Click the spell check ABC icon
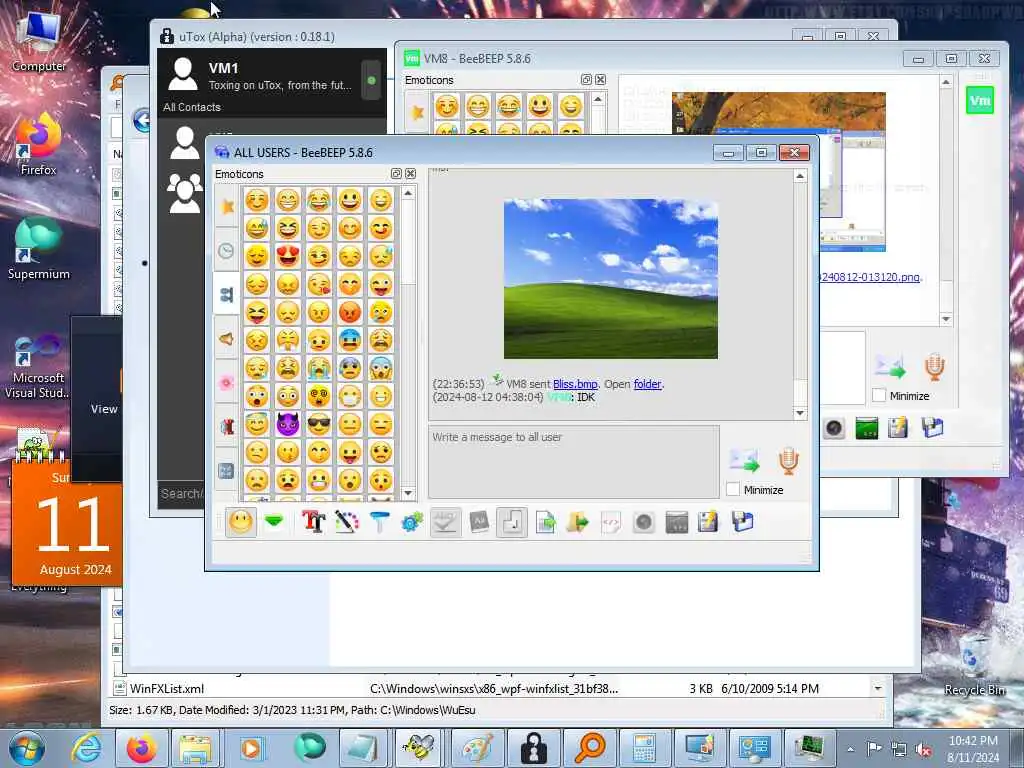Screen dimensions: 1024x768 click(445, 522)
